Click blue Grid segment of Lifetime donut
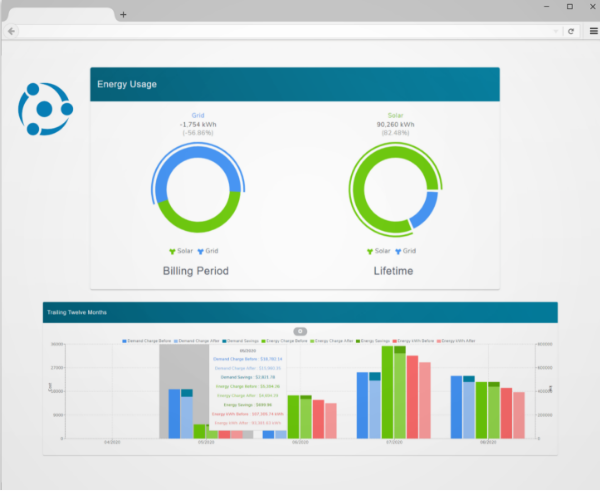 pos(427,210)
